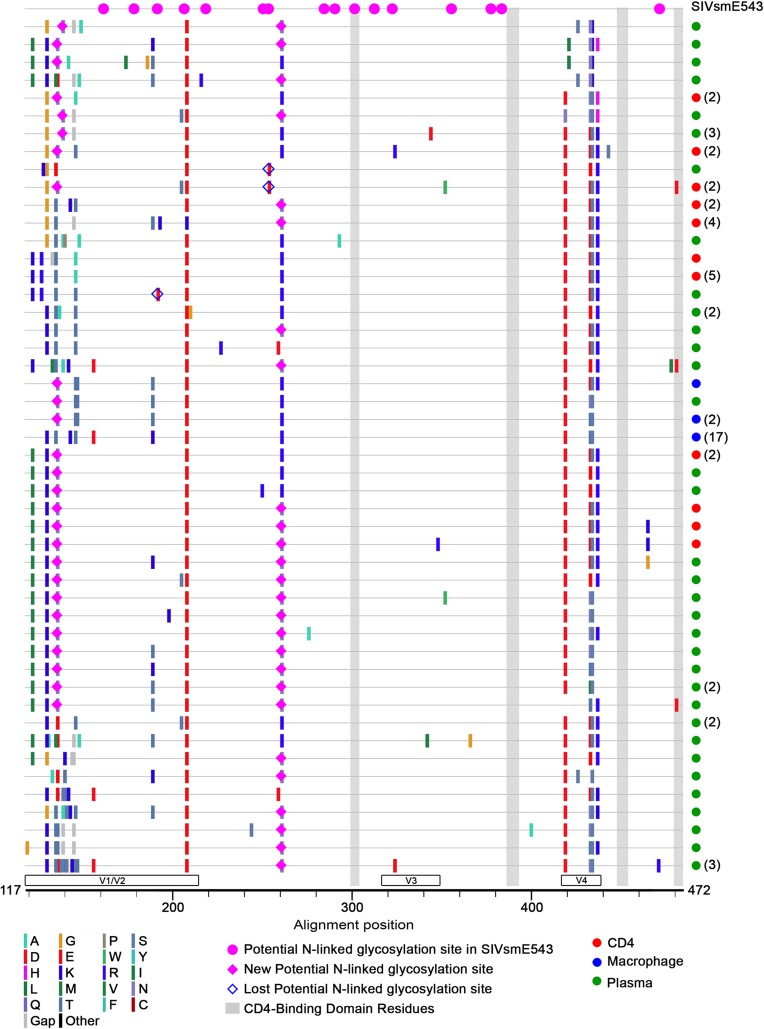764x1029 pixels.
Task: Select the gray CD4-Binding Domain Residues legend swatch
Action: click(x=232, y=1009)
